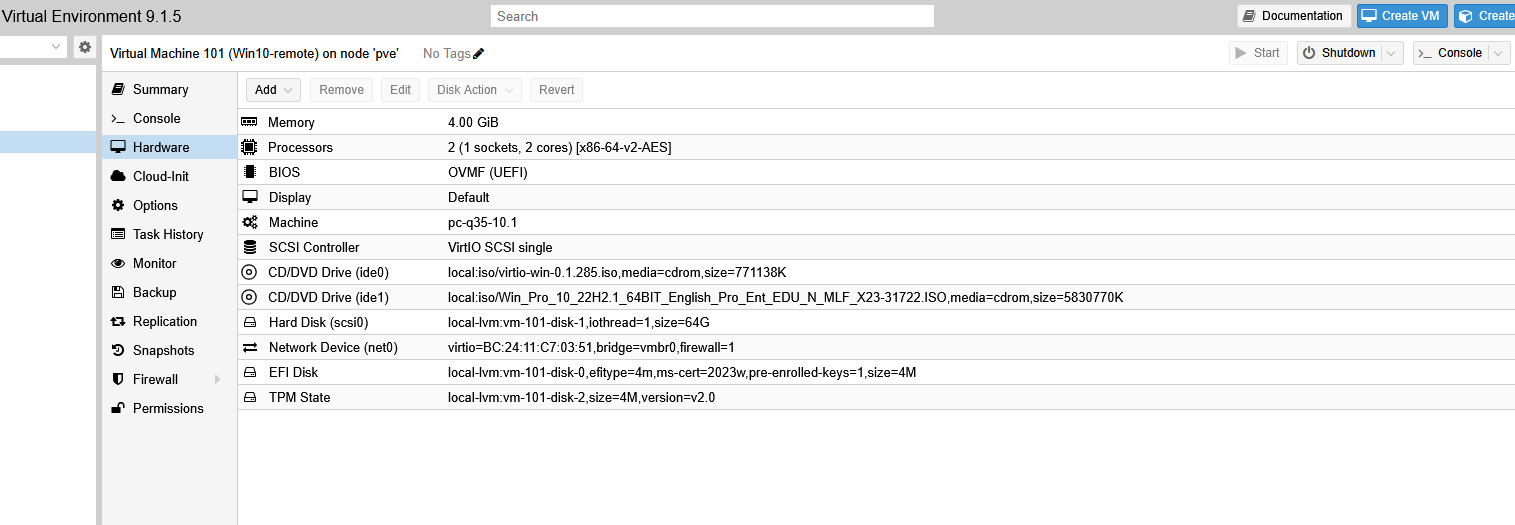Expand the Shutdown options arrow

coord(1392,53)
